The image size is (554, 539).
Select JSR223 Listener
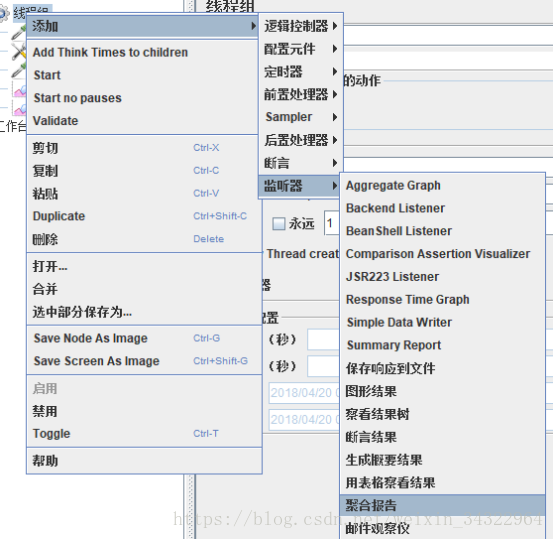pos(443,277)
